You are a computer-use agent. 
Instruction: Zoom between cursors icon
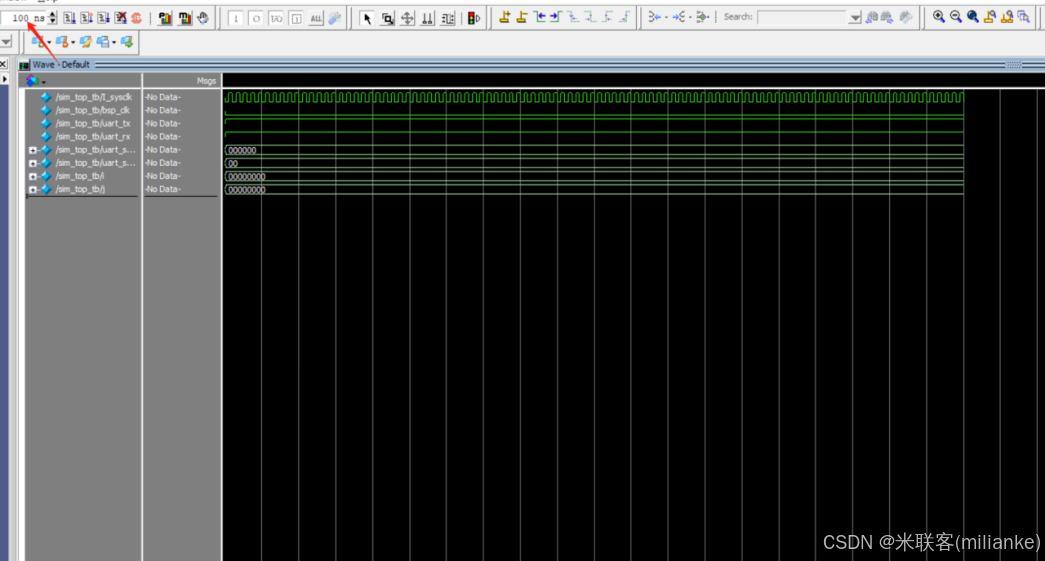[1006, 17]
